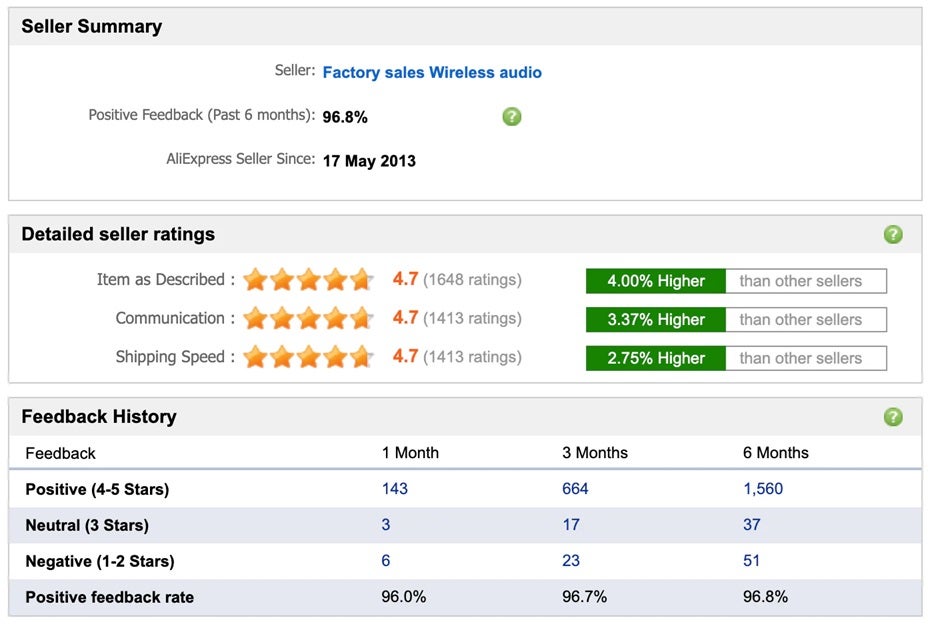
Task: Open the Factory sales Wireless audio seller link
Action: (432, 73)
